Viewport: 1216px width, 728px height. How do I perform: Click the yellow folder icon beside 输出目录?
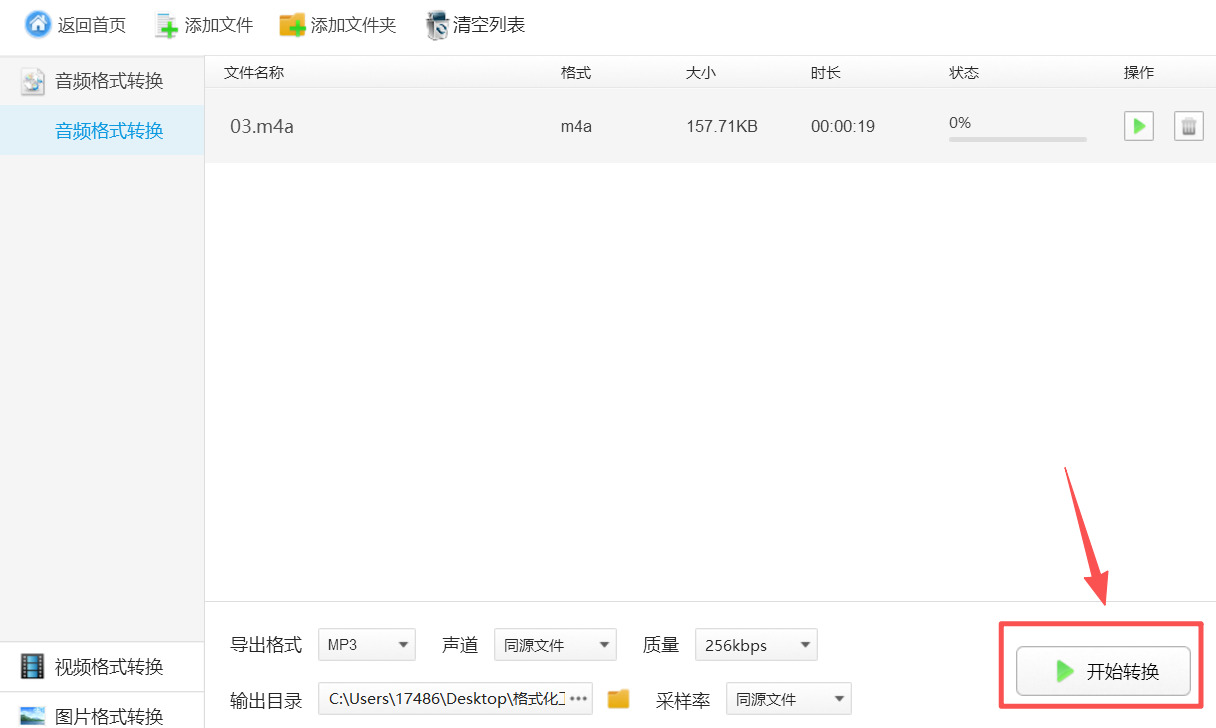tap(618, 699)
